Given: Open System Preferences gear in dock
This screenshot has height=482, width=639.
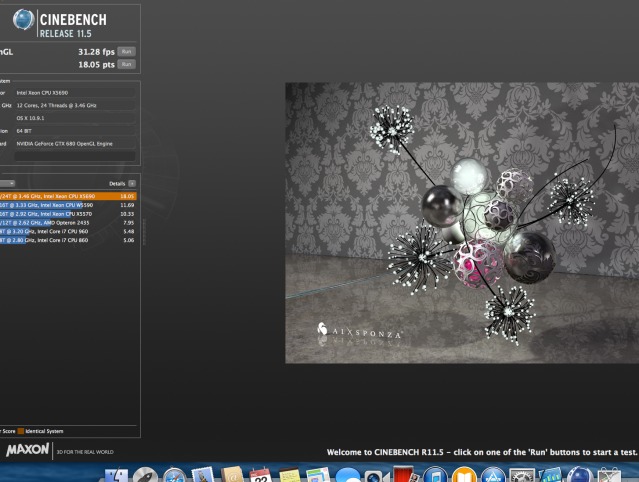Looking at the screenshot, I should tap(522, 475).
